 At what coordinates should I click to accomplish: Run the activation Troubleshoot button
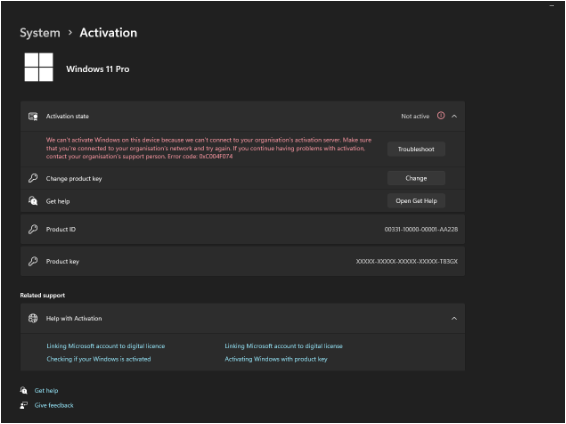point(416,149)
